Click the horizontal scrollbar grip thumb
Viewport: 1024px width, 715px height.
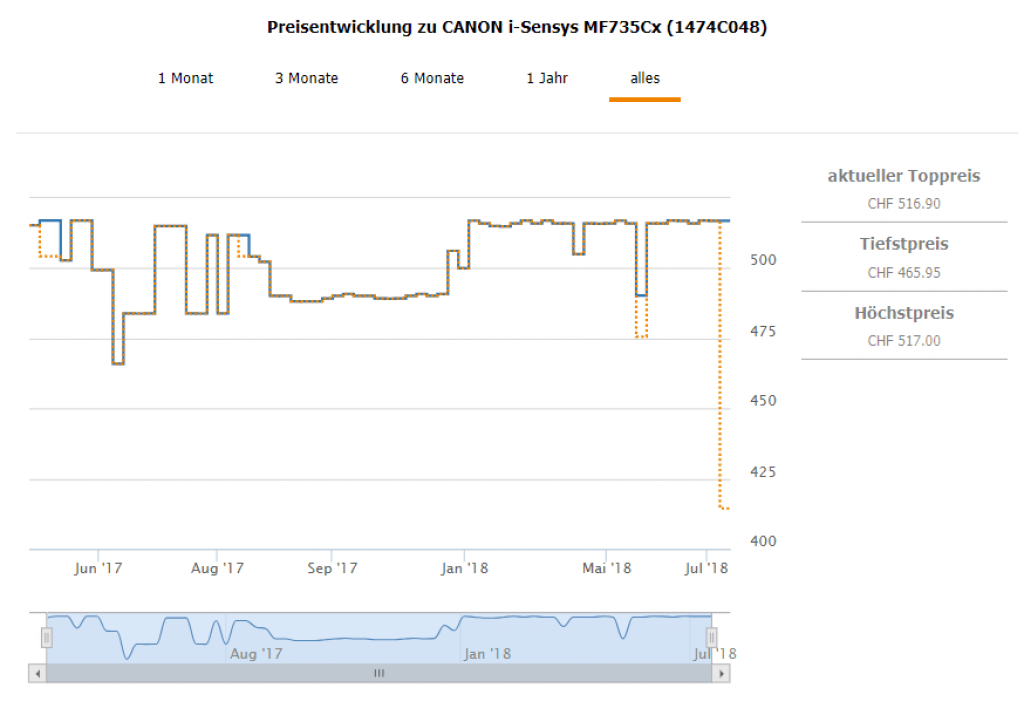(x=379, y=674)
